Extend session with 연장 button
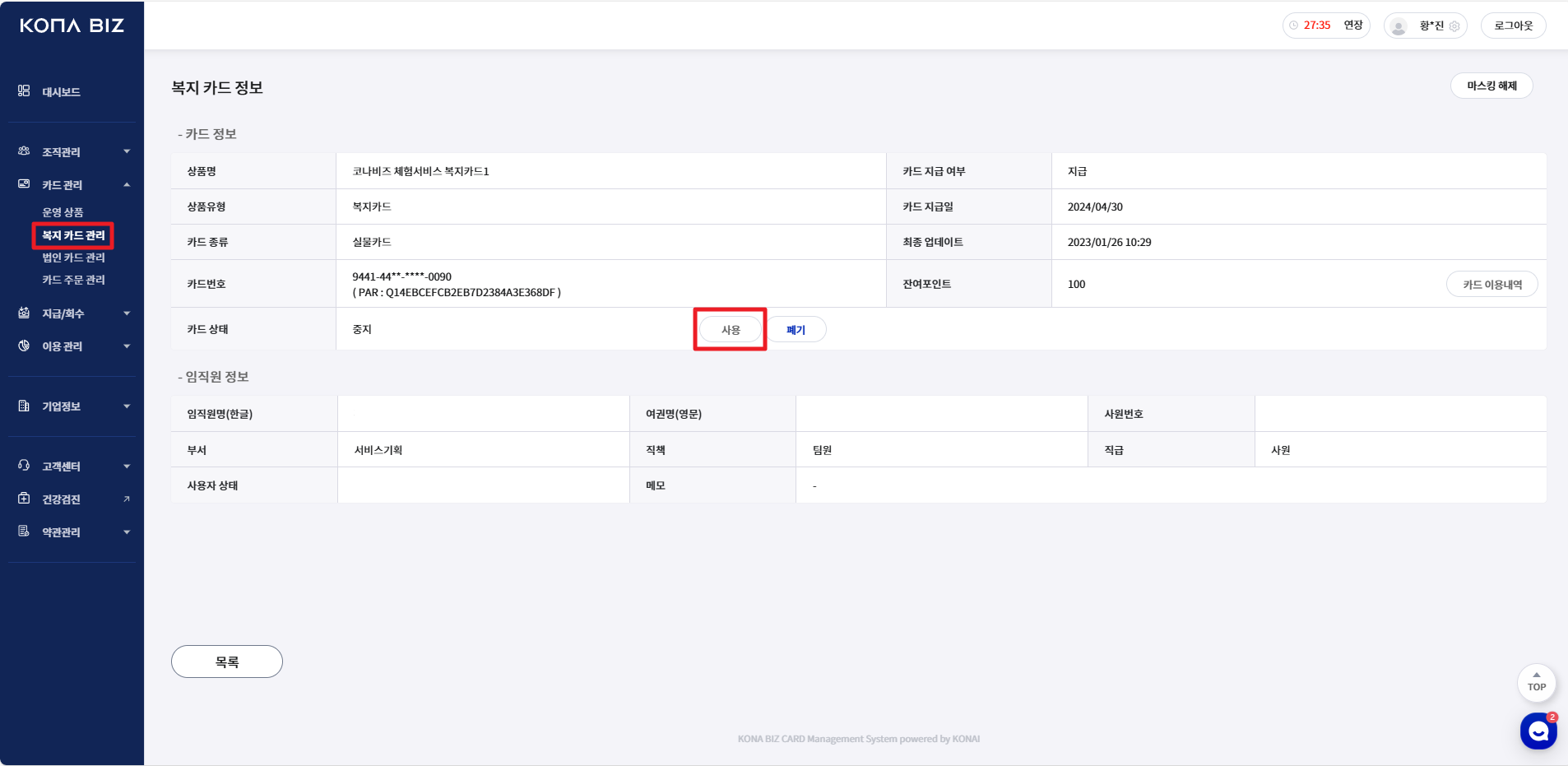 (x=1353, y=26)
